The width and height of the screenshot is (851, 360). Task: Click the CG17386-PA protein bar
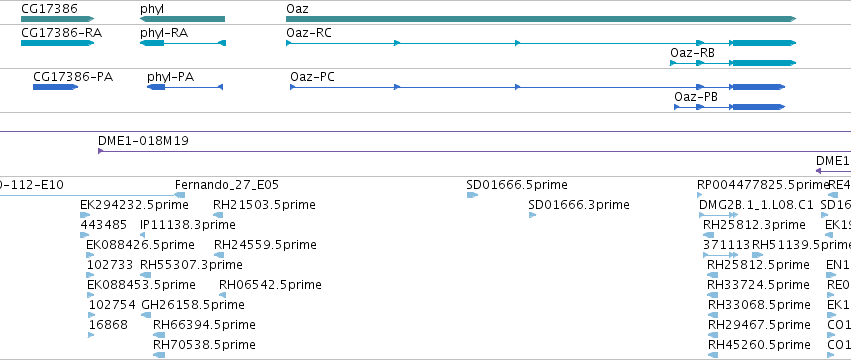[55, 87]
